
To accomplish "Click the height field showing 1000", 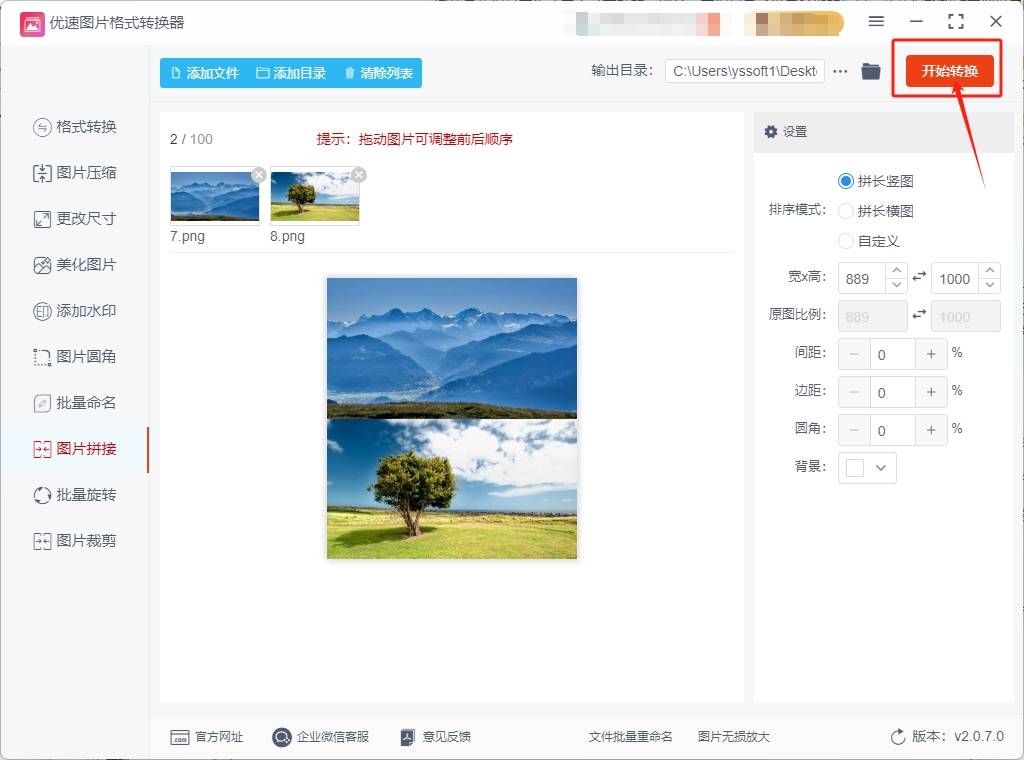I will coord(955,279).
